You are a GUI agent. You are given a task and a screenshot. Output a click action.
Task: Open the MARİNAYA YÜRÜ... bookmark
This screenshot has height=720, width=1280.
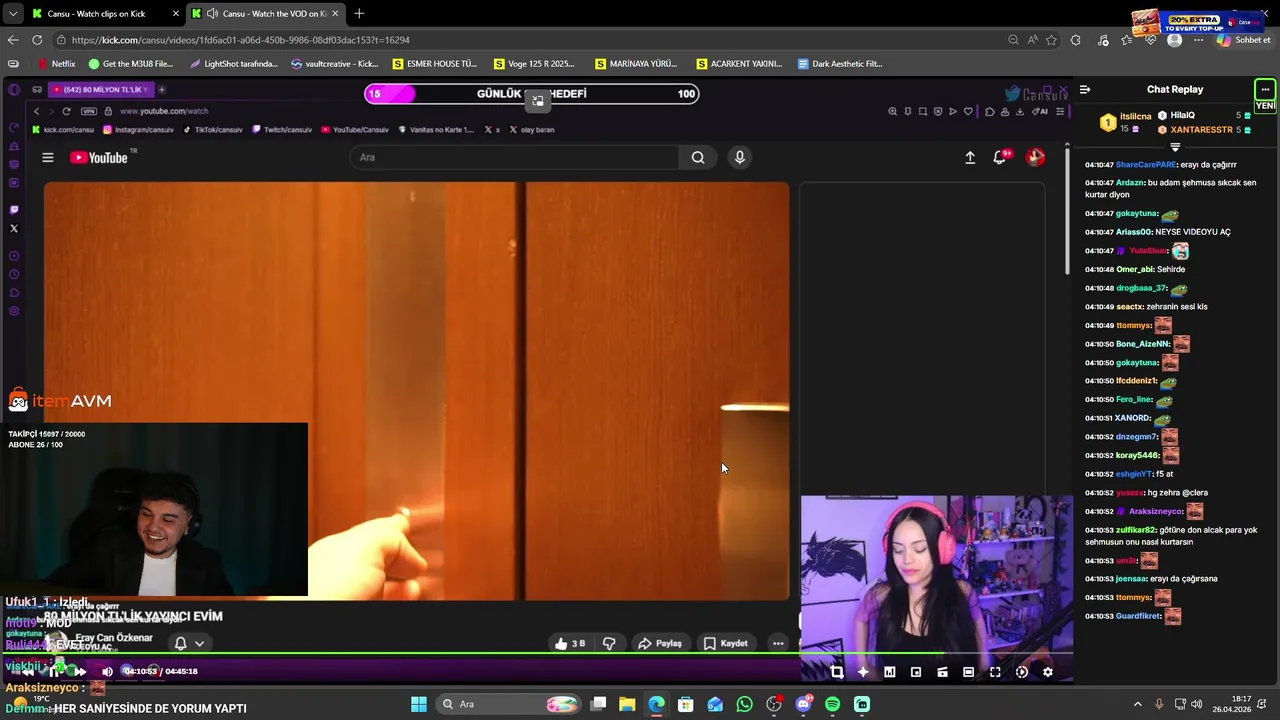click(x=637, y=63)
